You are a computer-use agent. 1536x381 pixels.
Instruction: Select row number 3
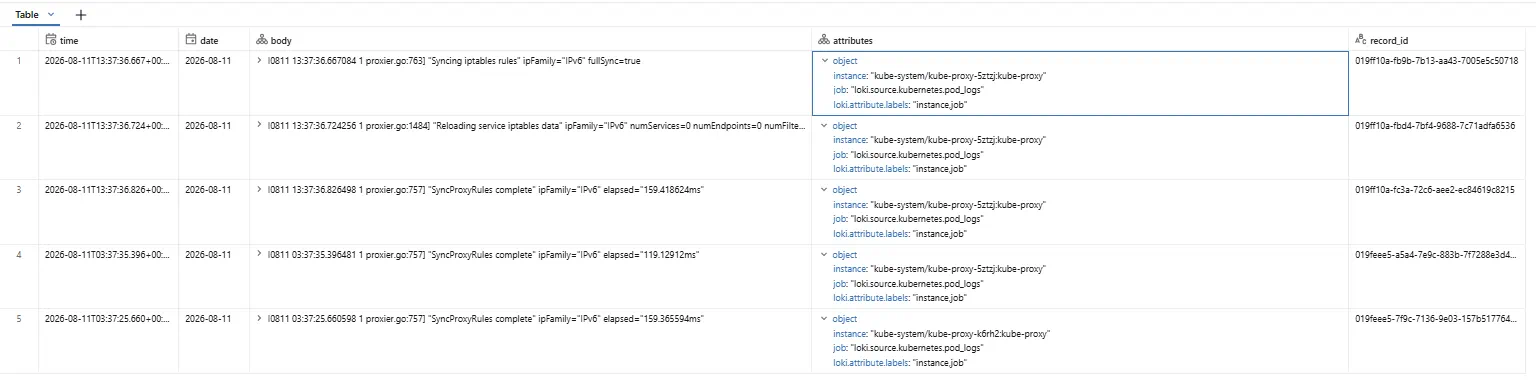[x=18, y=190]
